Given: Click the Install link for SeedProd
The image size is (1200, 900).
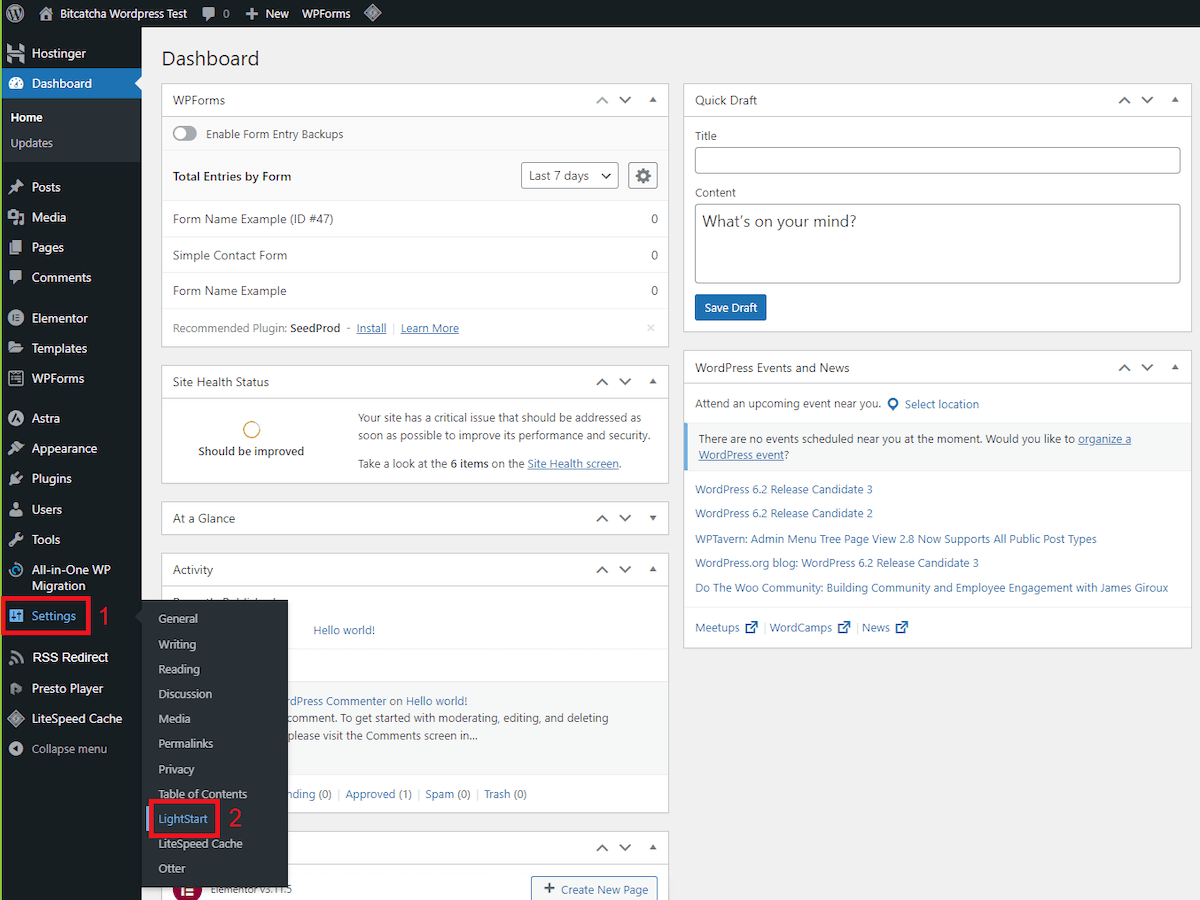Looking at the screenshot, I should [x=371, y=328].
